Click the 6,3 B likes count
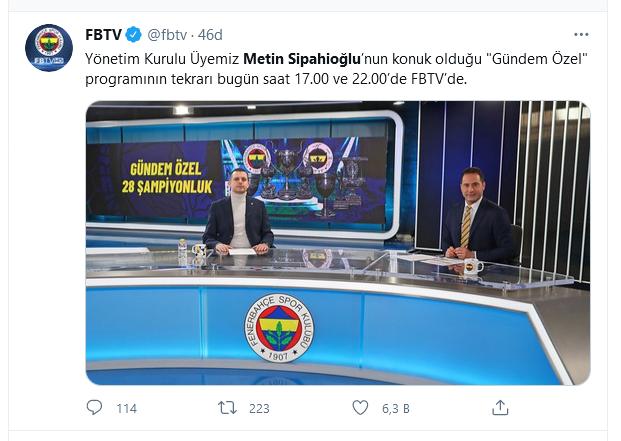The height and width of the screenshot is (441, 621). 396,409
